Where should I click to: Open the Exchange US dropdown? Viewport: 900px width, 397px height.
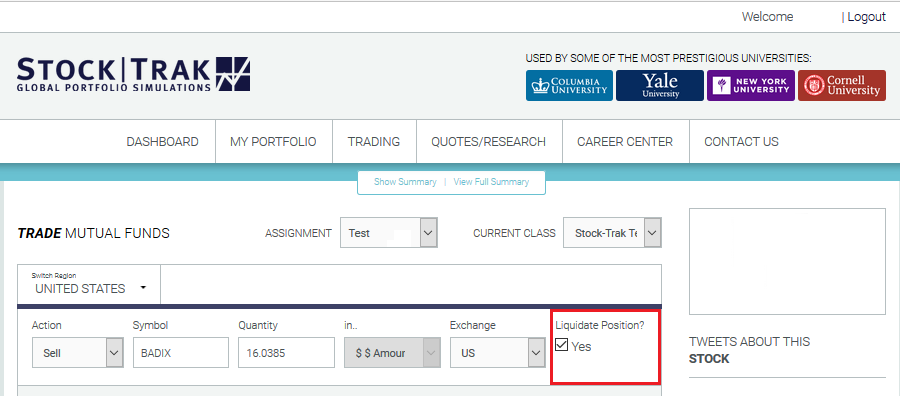[497, 353]
